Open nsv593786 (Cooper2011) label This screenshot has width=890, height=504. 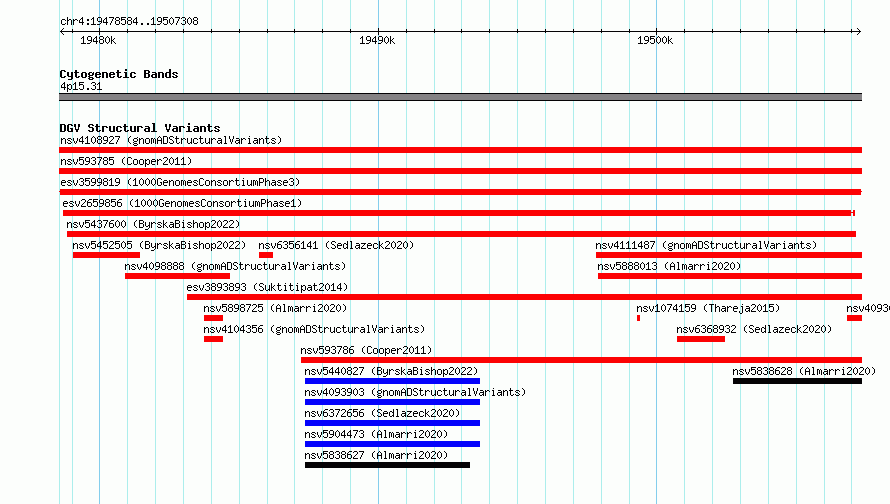366,350
